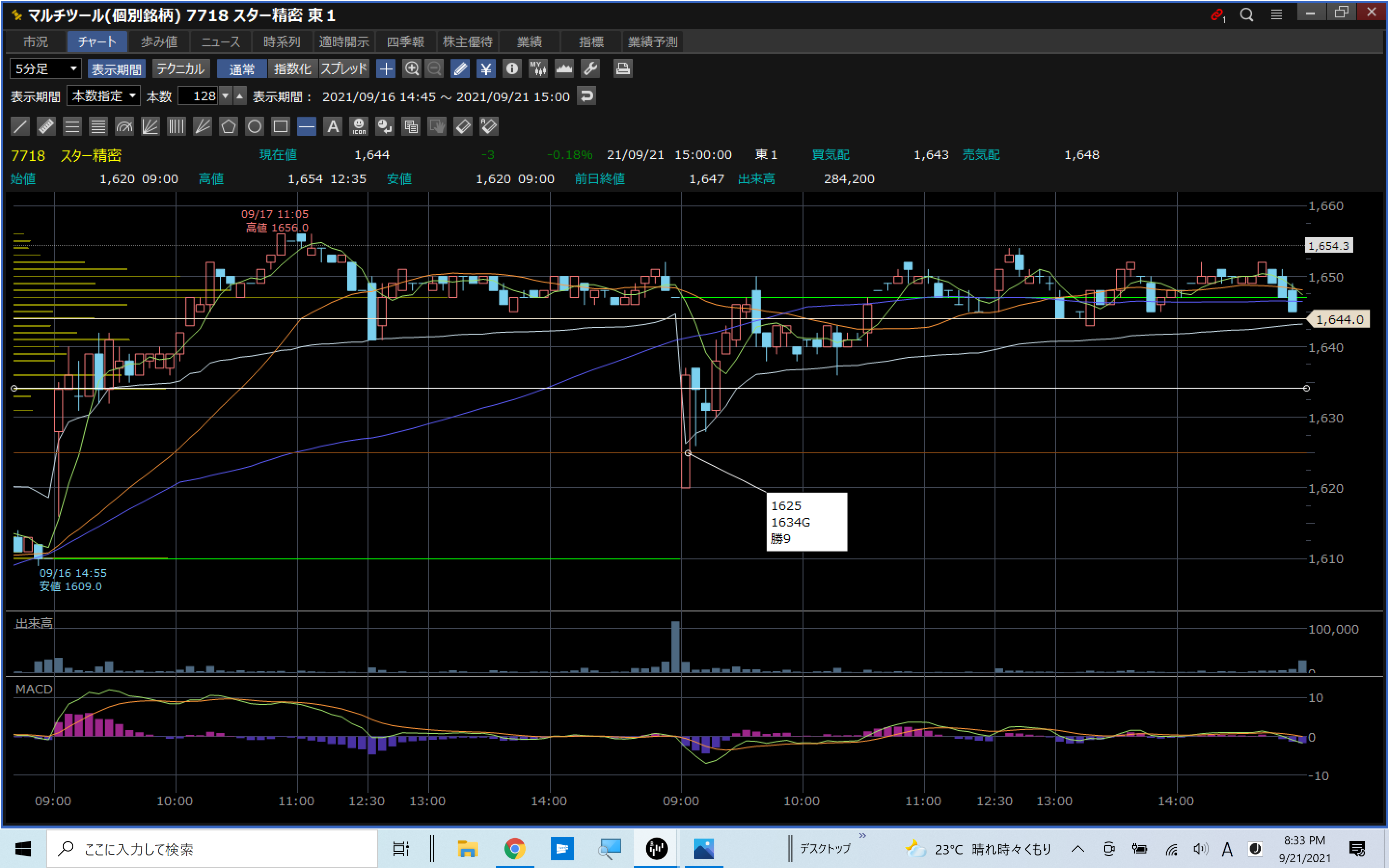Switch chart mode to 指数化

(292, 69)
